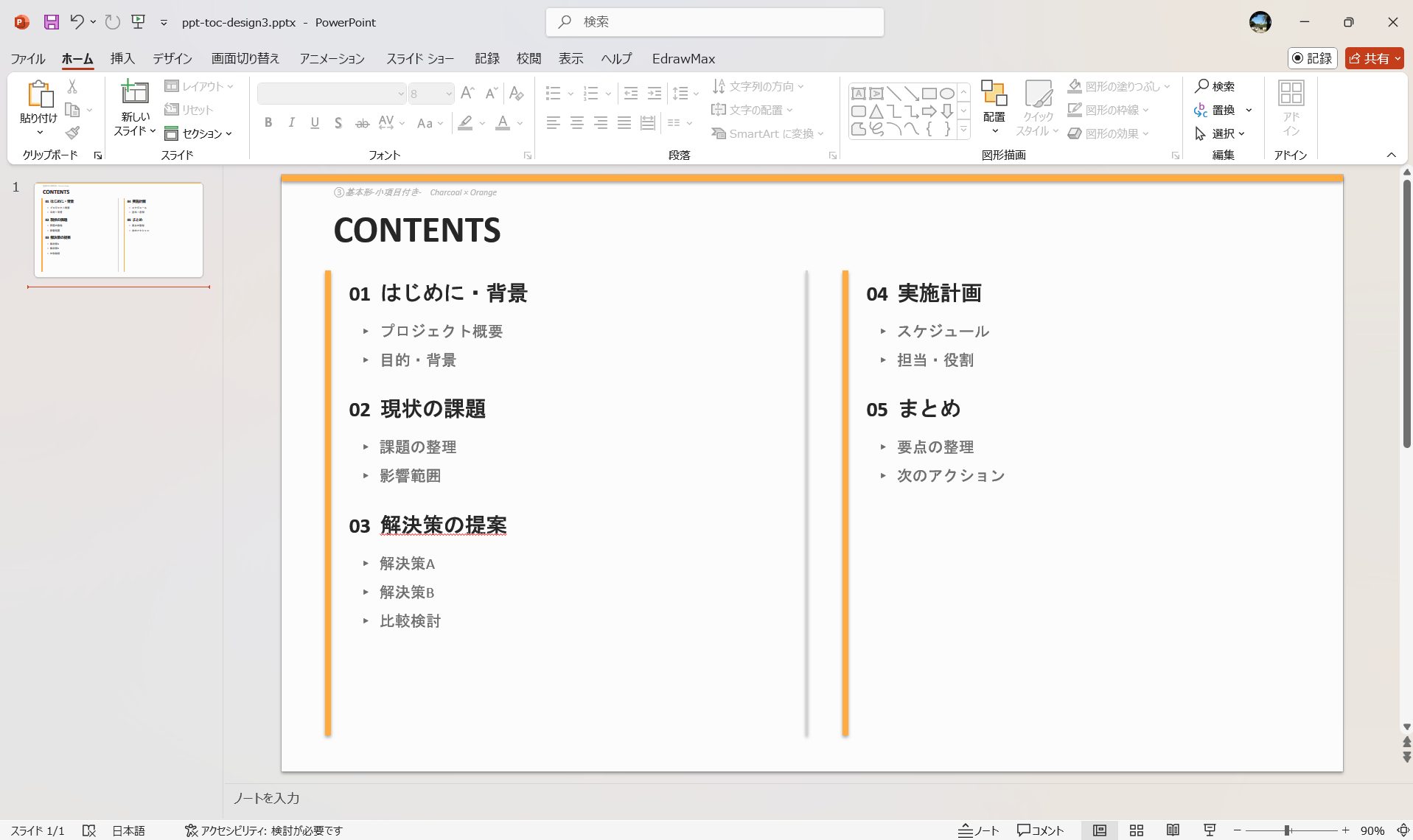
Task: Select the Oval shape in shapes gallery
Action: click(x=947, y=94)
